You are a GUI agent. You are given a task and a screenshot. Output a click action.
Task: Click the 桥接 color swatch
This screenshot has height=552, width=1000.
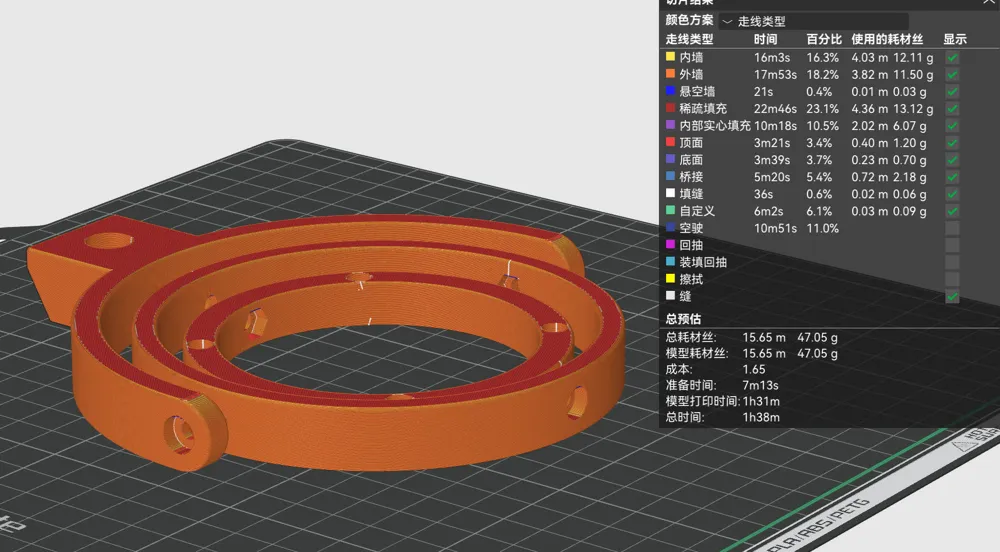(670, 176)
